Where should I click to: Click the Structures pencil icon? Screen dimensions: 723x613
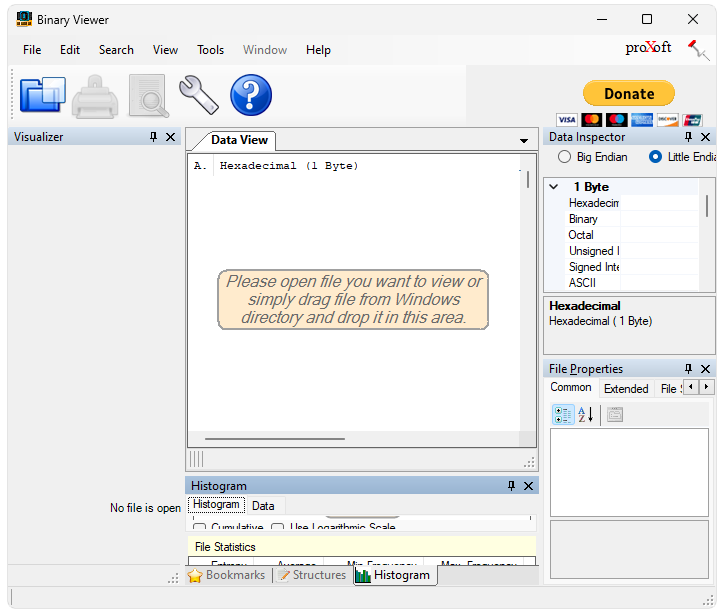(284, 575)
